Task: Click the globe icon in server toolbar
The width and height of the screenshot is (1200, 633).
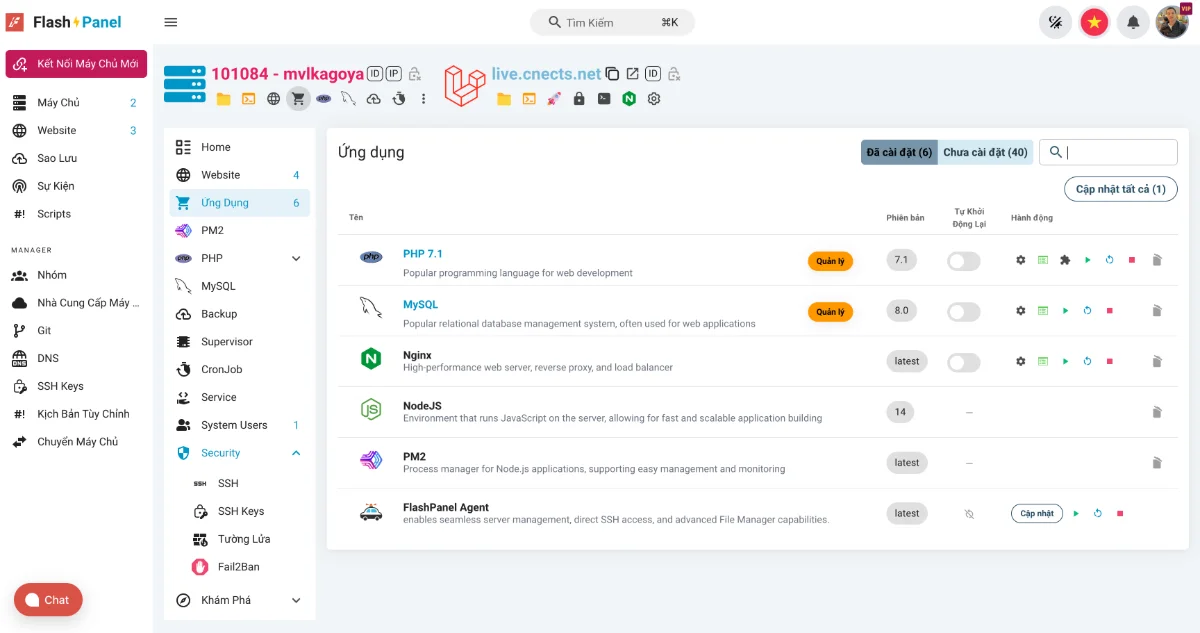Action: pyautogui.click(x=273, y=98)
